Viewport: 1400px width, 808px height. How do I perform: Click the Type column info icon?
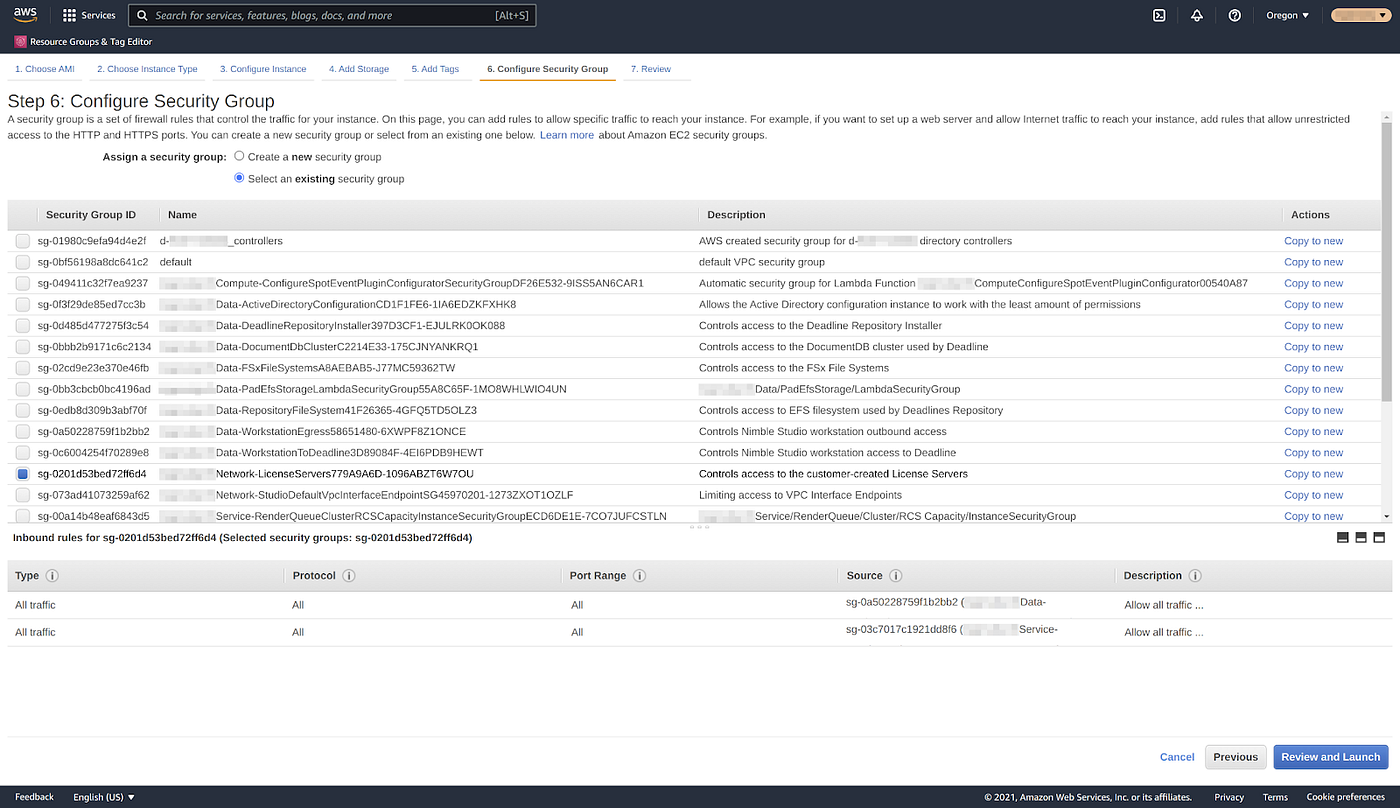coord(52,576)
